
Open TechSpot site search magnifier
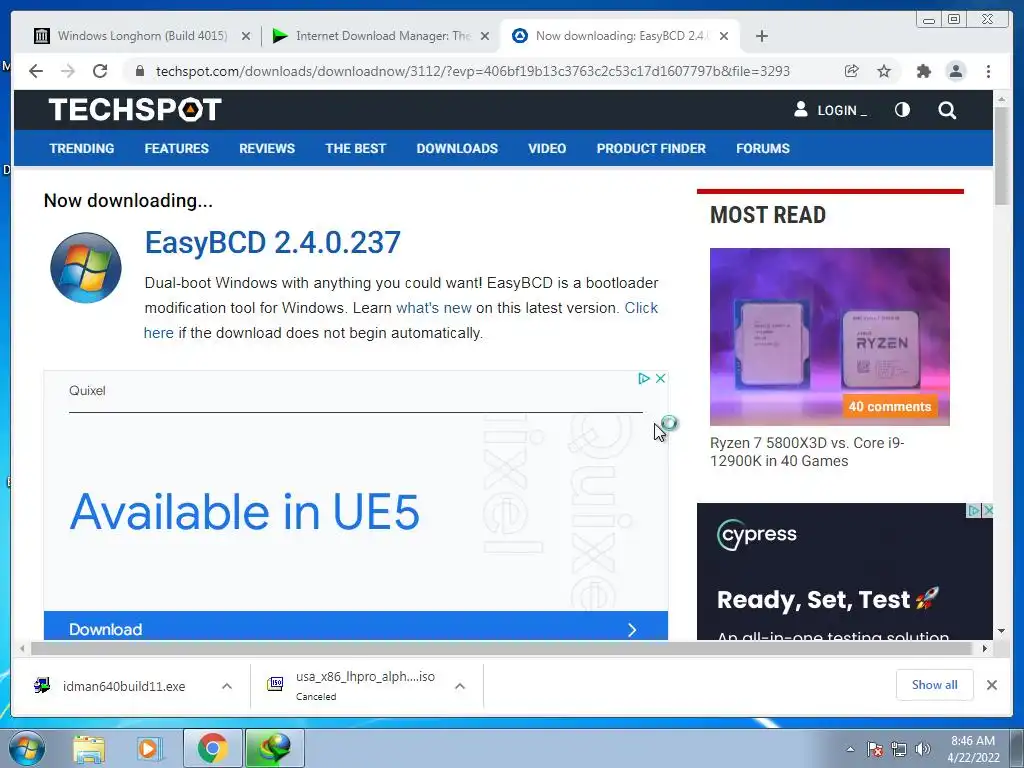coord(947,110)
